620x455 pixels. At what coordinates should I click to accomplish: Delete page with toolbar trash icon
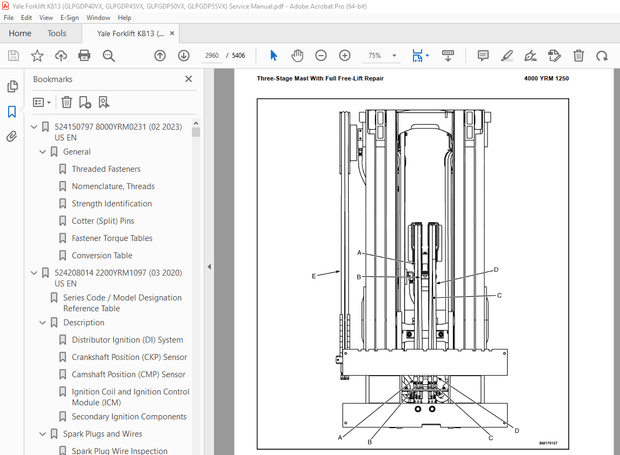pyautogui.click(x=578, y=56)
